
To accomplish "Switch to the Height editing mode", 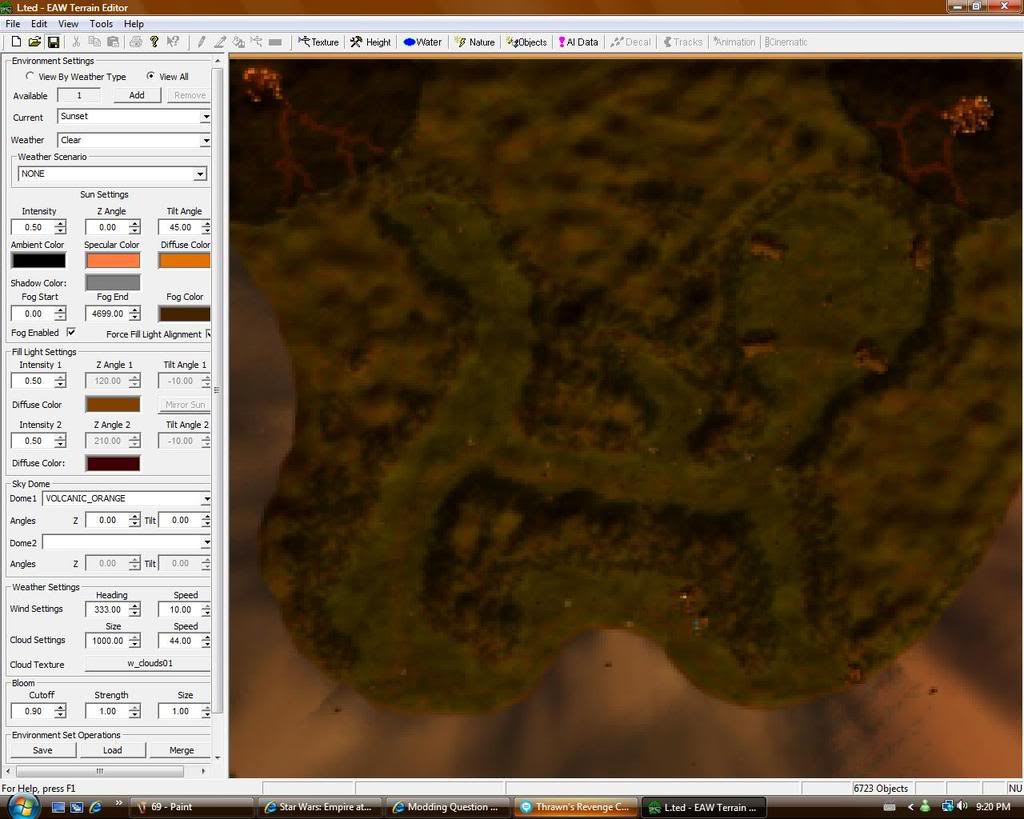I will tap(370, 42).
